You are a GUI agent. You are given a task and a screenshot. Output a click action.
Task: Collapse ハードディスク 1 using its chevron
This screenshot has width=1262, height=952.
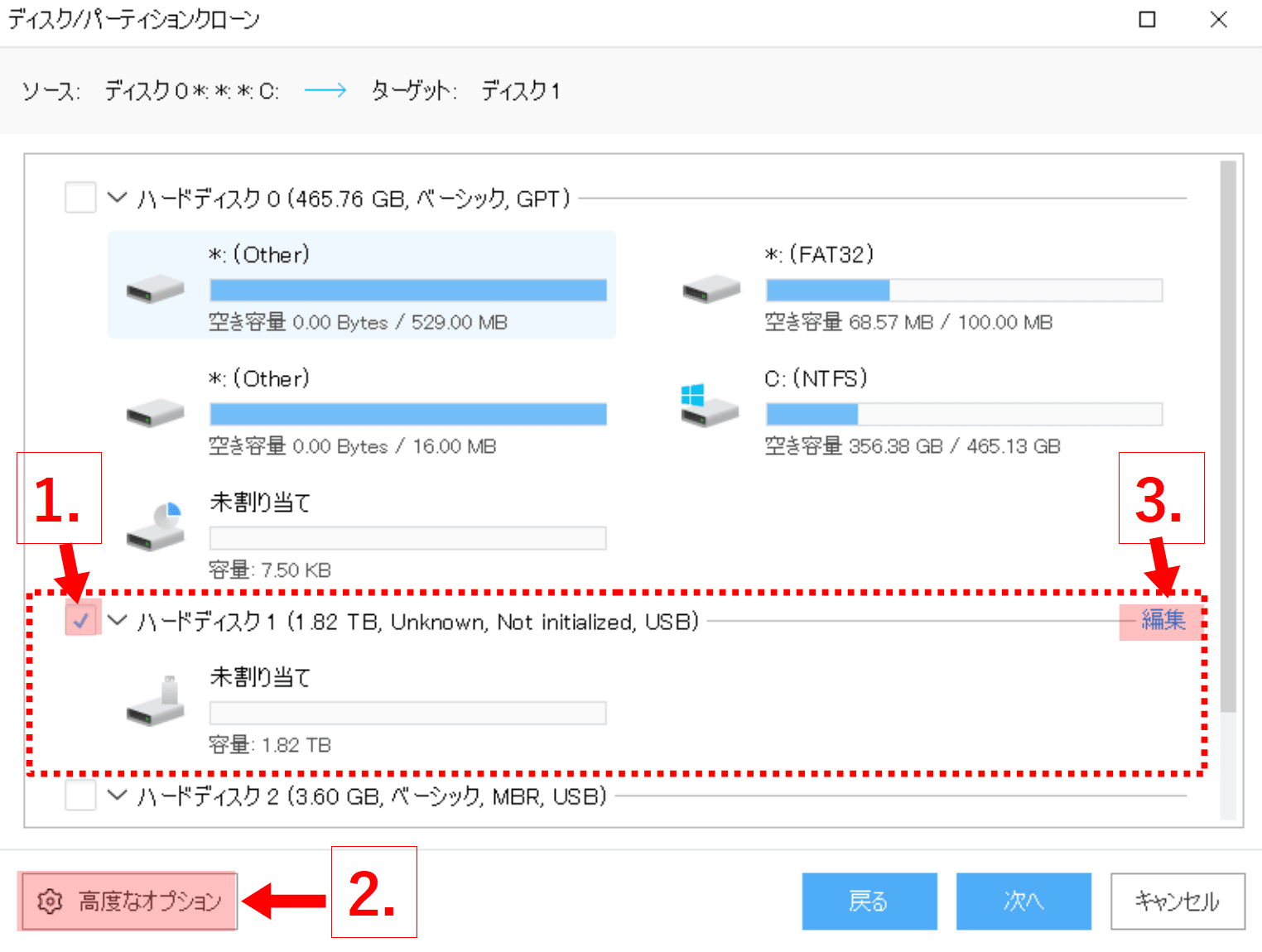point(118,620)
